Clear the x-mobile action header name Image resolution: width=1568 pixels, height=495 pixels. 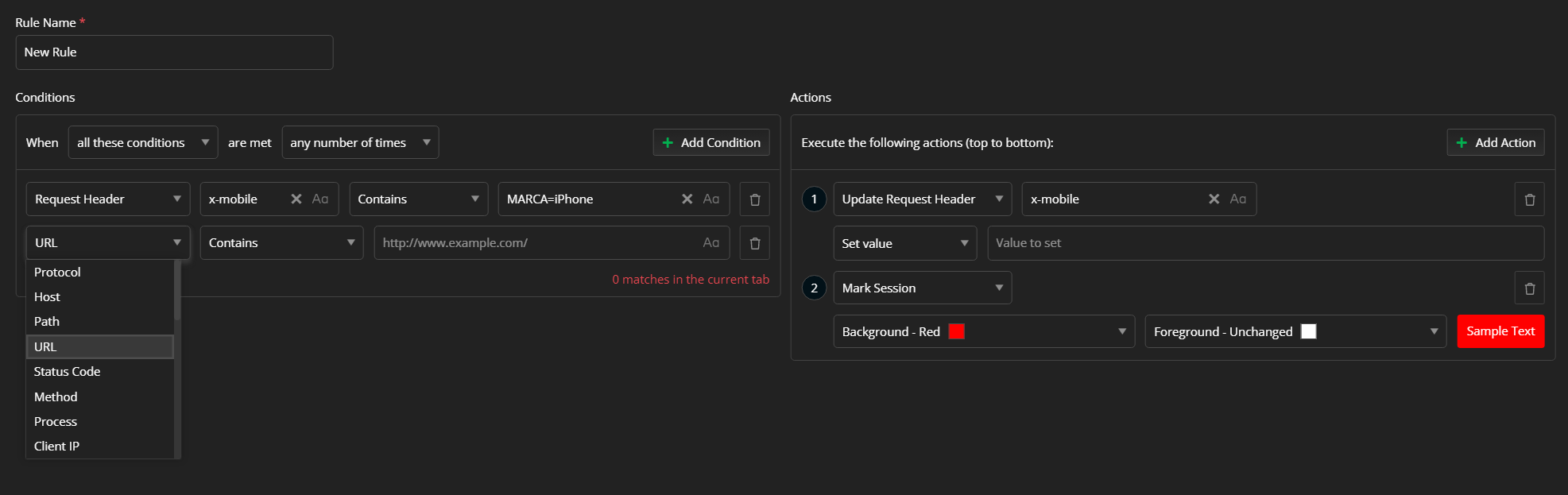coord(1214,199)
